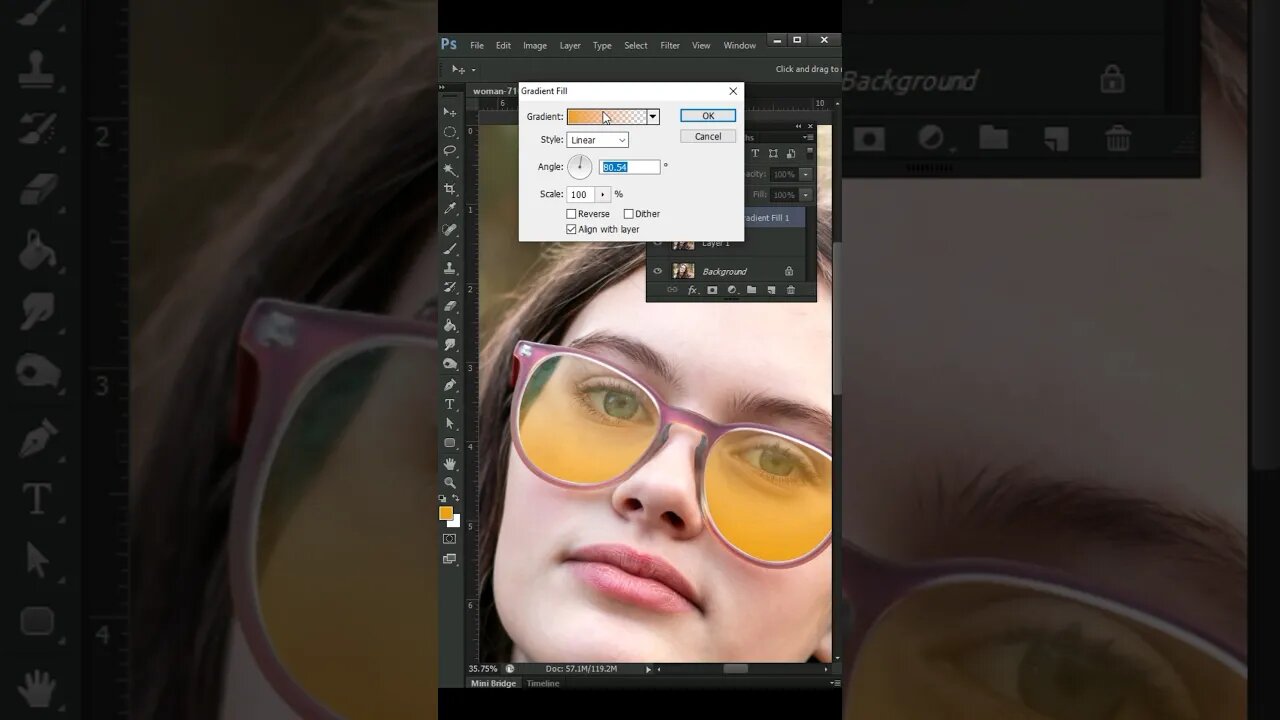The height and width of the screenshot is (720, 1280).
Task: Click the Change Screen Mode icon
Action: [450, 558]
